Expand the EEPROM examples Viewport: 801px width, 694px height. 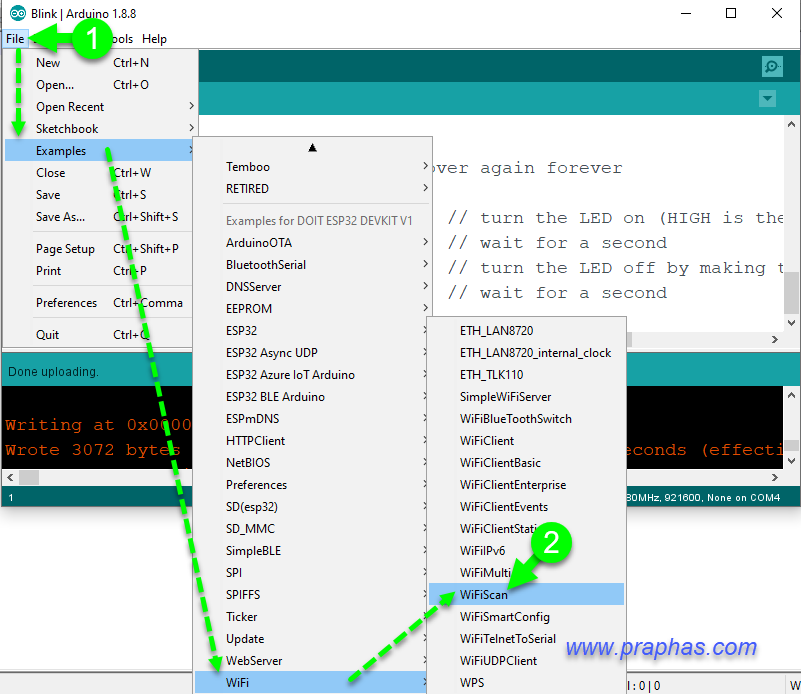(x=313, y=308)
